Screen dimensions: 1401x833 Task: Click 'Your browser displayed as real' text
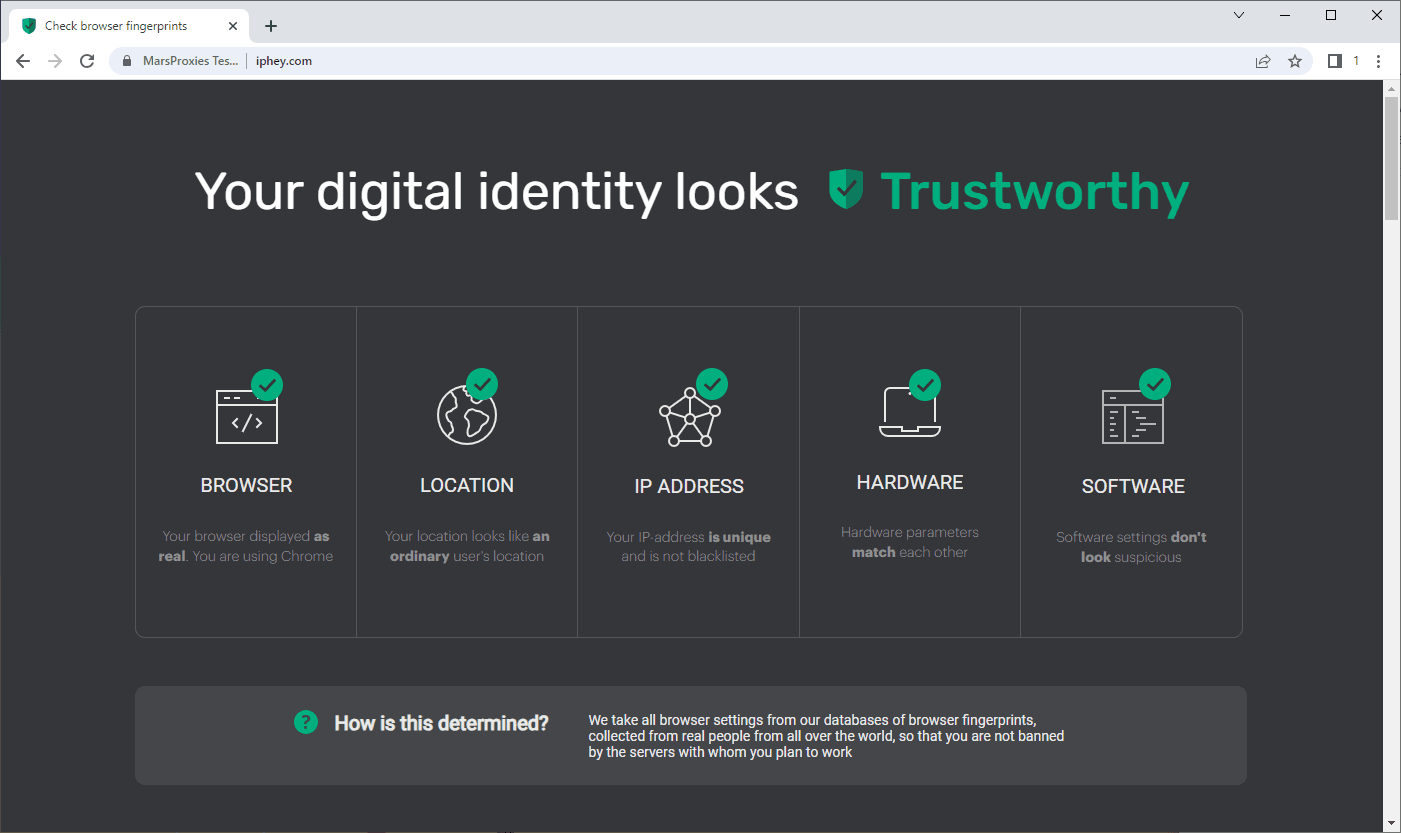(245, 546)
